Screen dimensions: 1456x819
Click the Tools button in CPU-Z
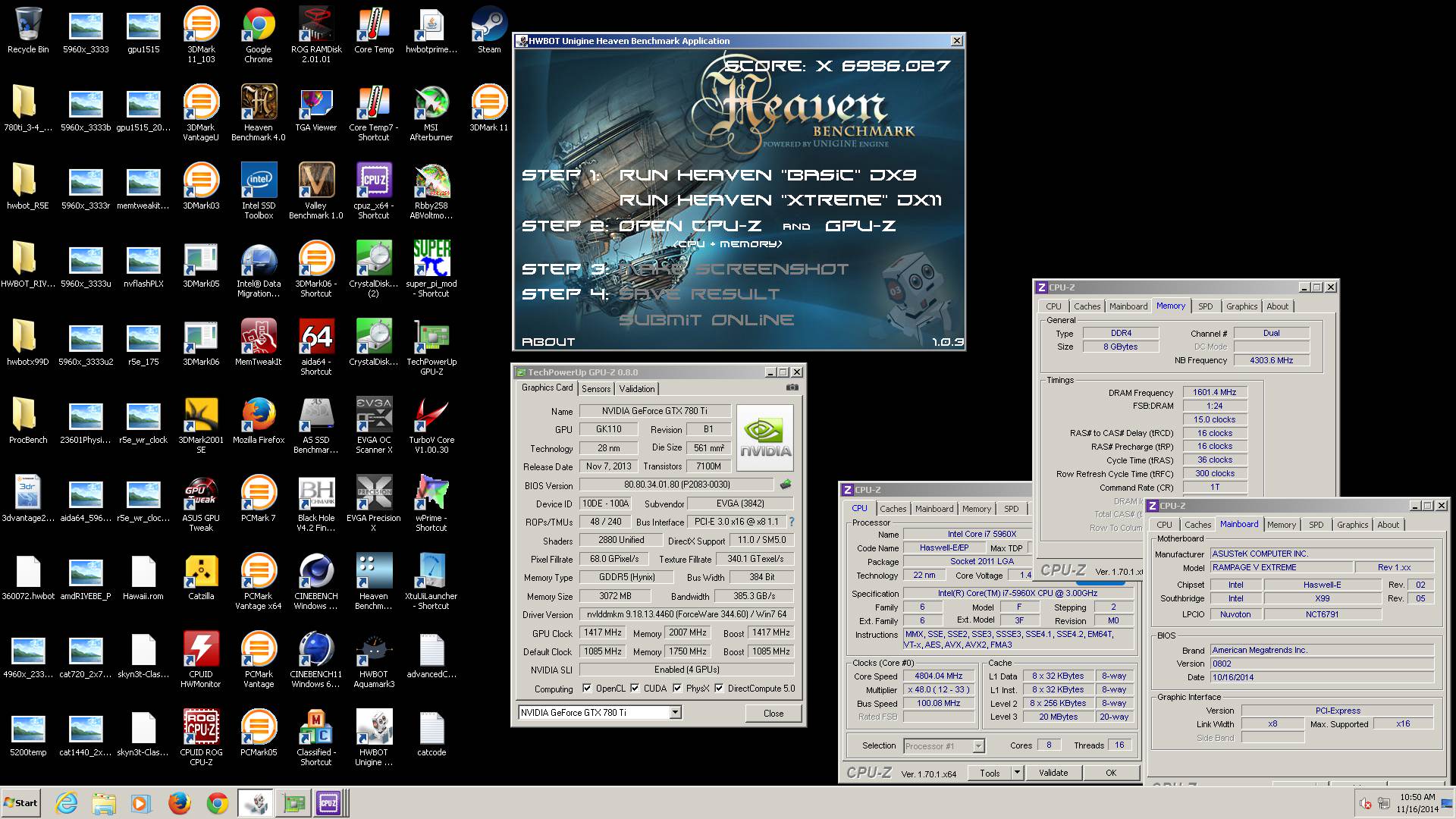click(989, 773)
